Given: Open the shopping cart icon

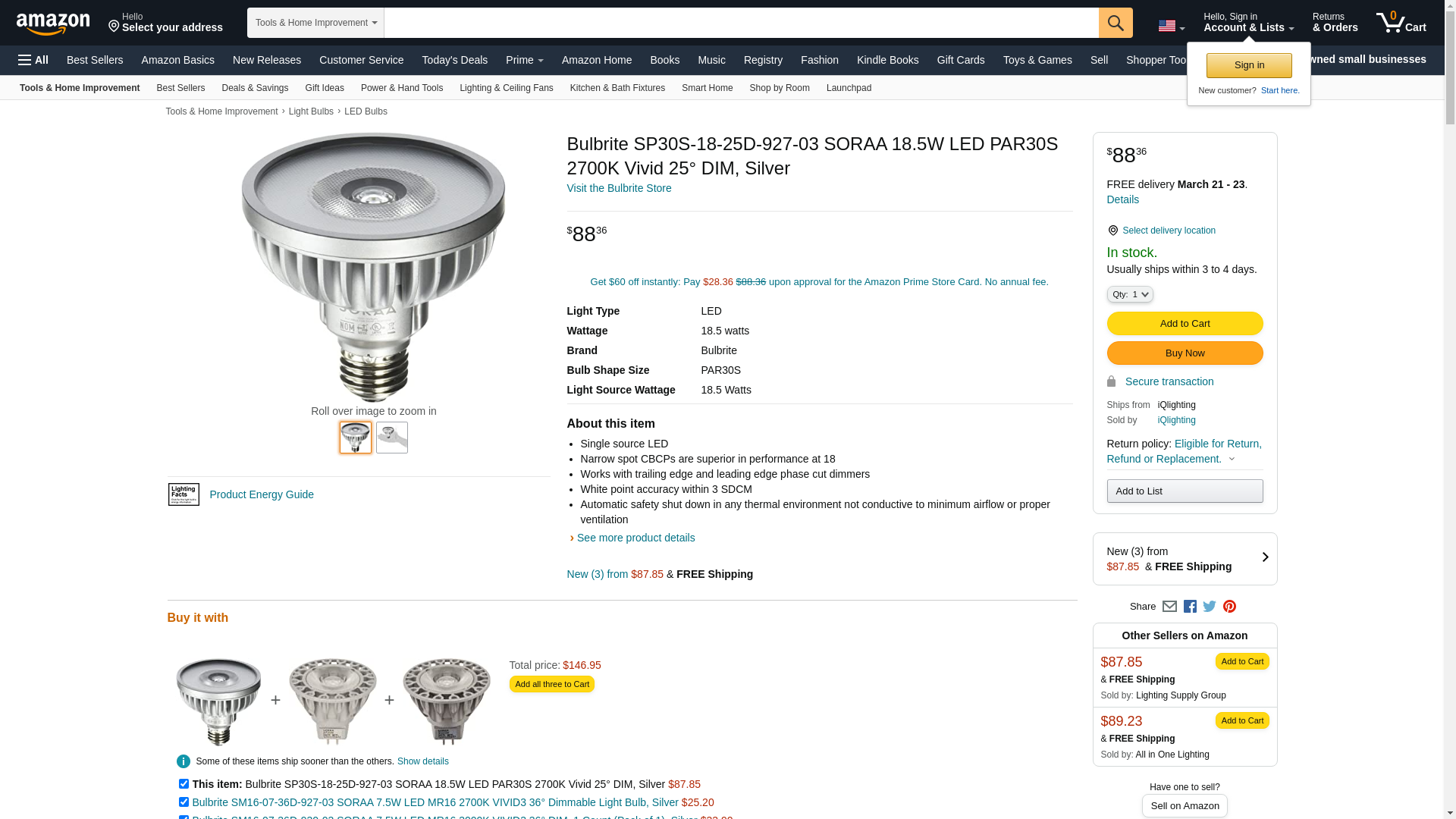Looking at the screenshot, I should pos(1401,23).
